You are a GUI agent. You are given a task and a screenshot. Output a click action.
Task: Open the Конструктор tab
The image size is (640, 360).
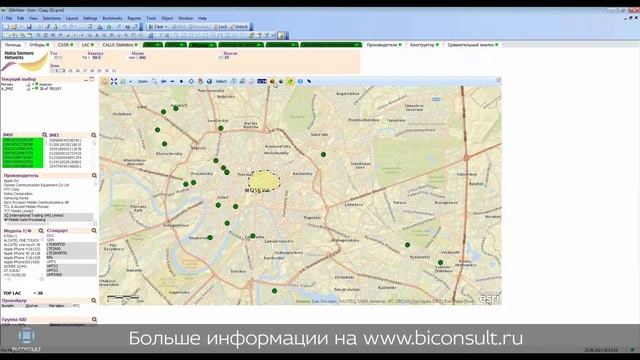point(424,45)
